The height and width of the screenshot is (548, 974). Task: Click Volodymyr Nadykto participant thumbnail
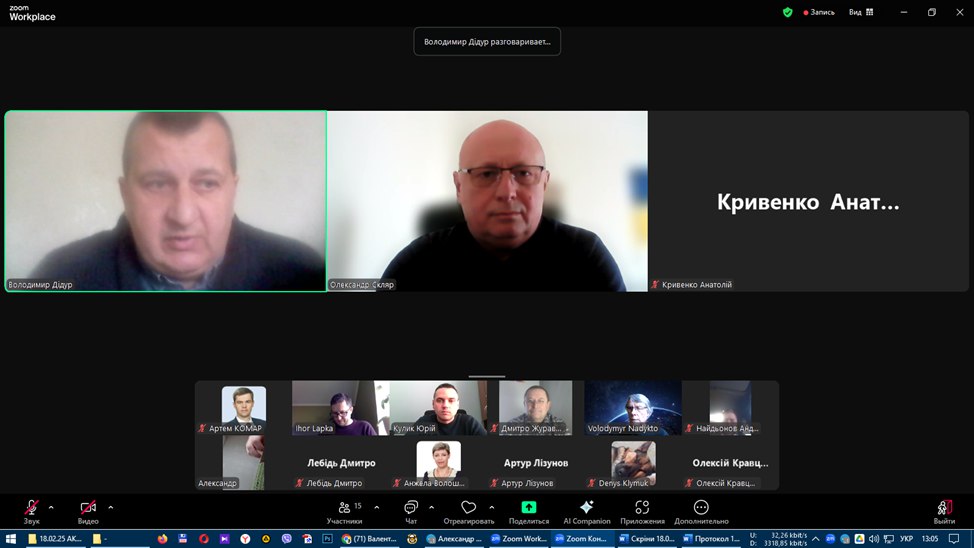(633, 408)
